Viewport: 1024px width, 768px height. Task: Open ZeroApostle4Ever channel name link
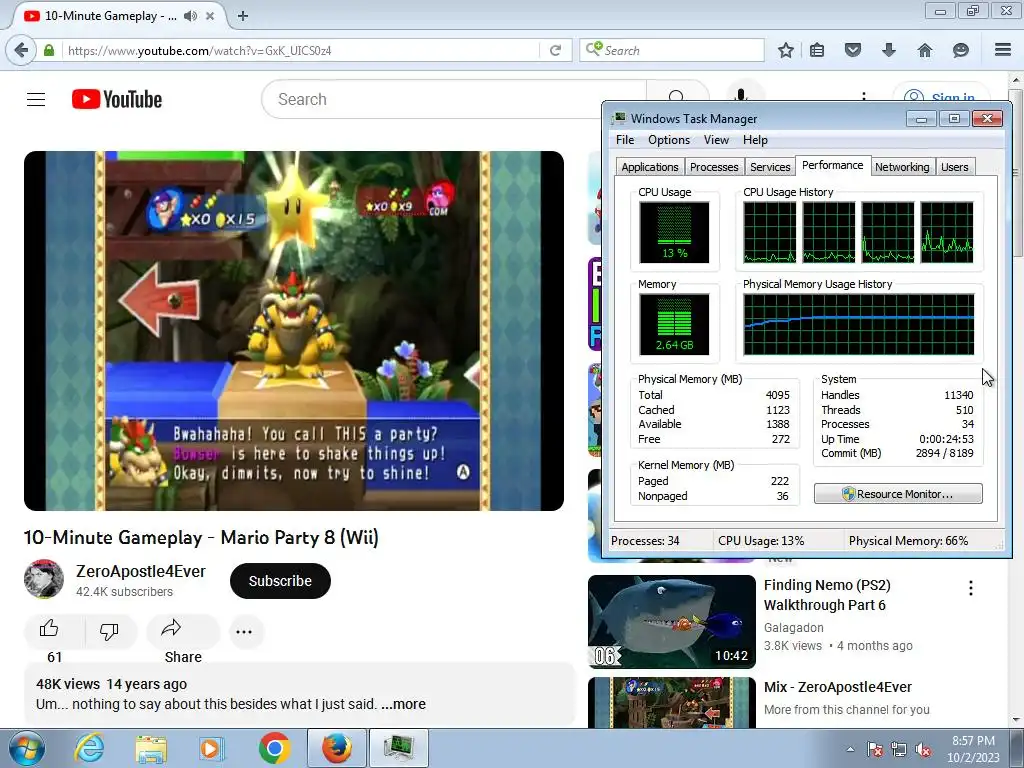click(x=140, y=571)
